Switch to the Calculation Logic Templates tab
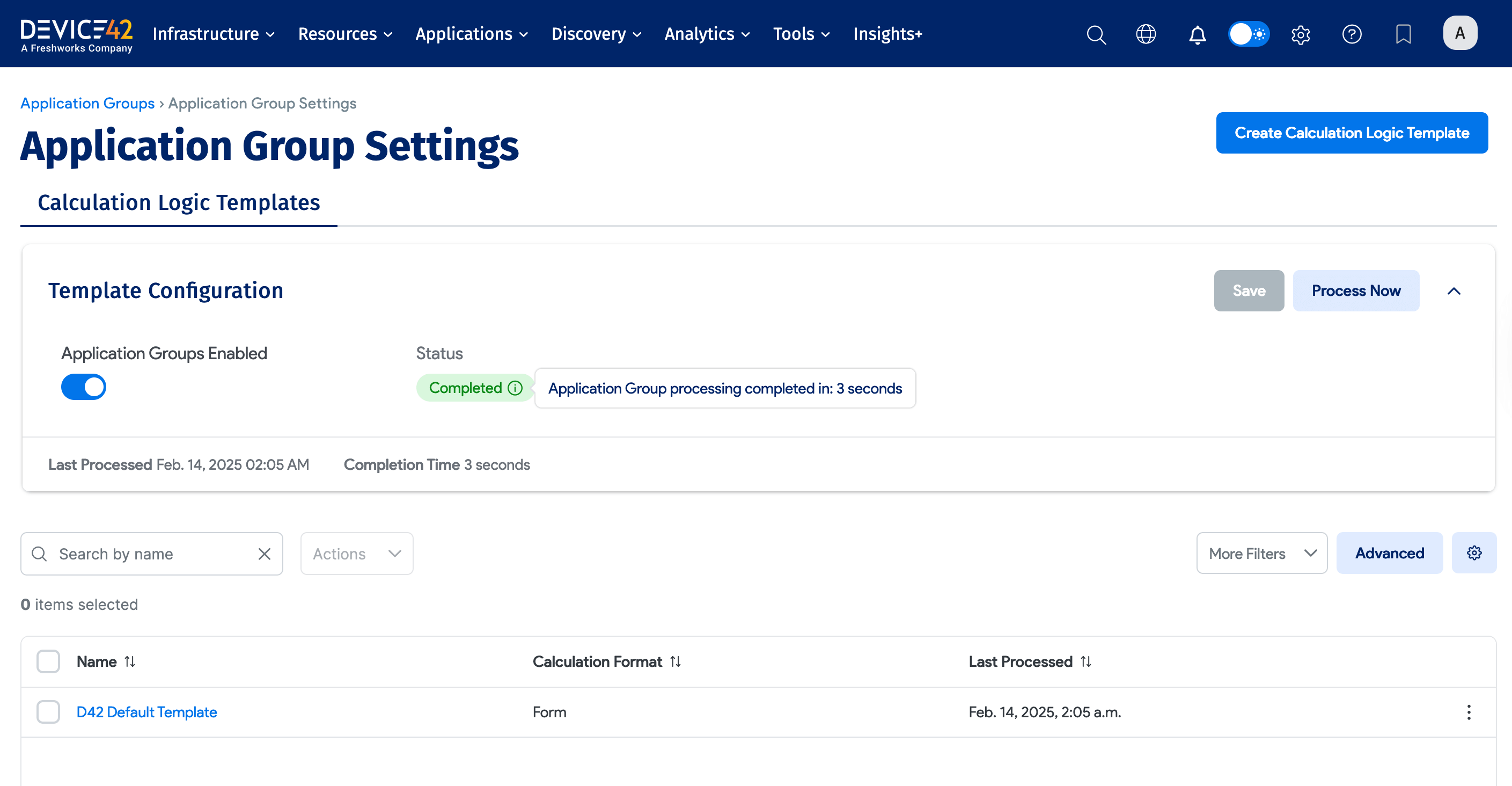Viewport: 1512px width, 786px height. (x=179, y=202)
